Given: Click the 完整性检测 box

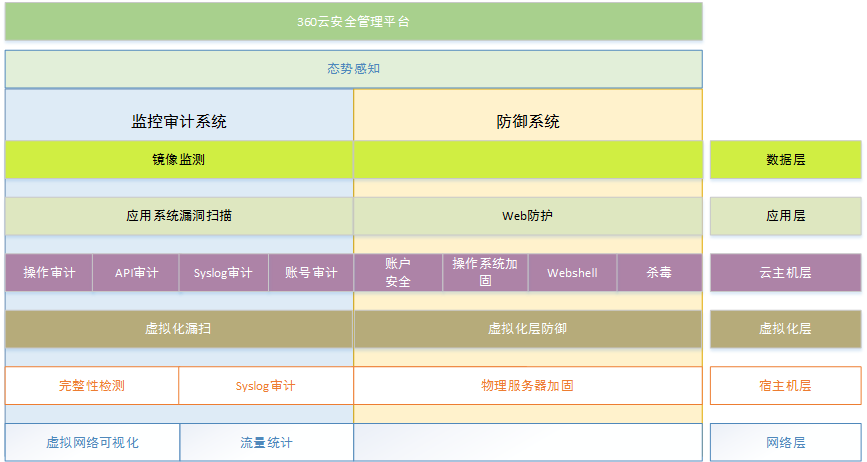Looking at the screenshot, I should click(x=92, y=385).
